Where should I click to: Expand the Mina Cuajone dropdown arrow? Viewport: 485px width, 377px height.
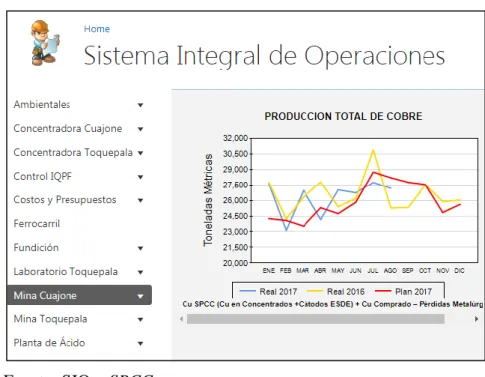coord(140,296)
